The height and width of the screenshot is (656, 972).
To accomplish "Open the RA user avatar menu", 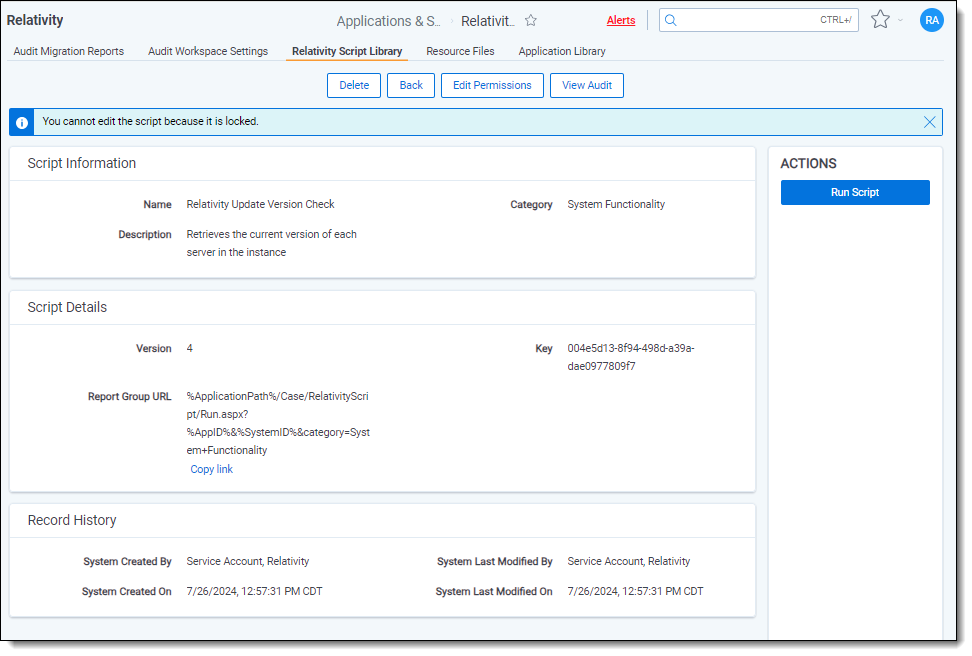I will pos(931,20).
